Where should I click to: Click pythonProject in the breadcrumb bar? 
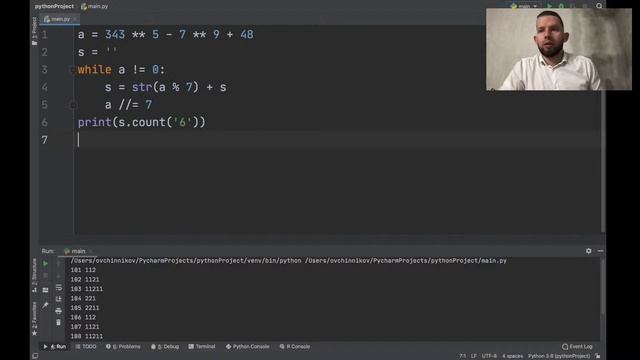point(54,6)
